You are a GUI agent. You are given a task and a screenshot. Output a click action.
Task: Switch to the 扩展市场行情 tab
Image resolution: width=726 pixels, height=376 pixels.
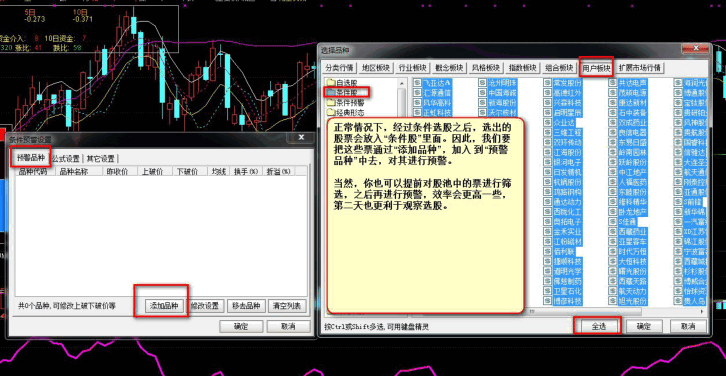point(639,68)
